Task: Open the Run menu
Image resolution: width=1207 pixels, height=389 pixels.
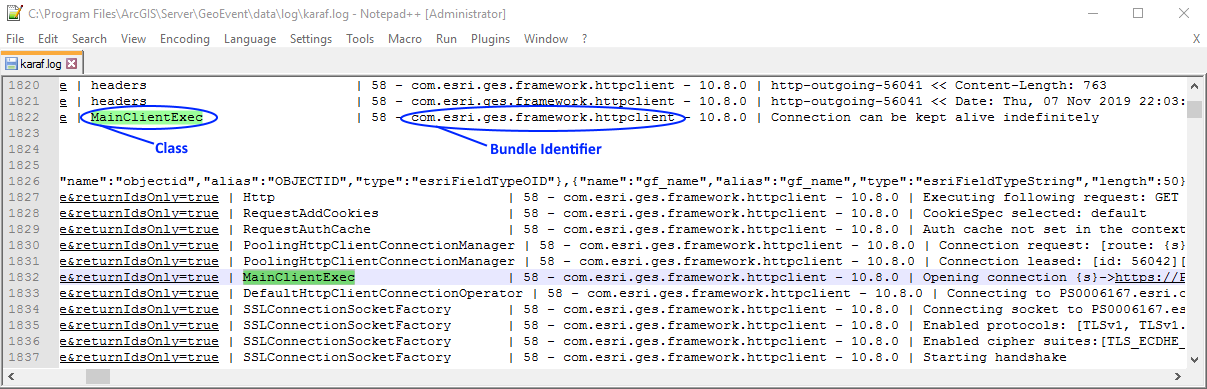Action: point(447,39)
